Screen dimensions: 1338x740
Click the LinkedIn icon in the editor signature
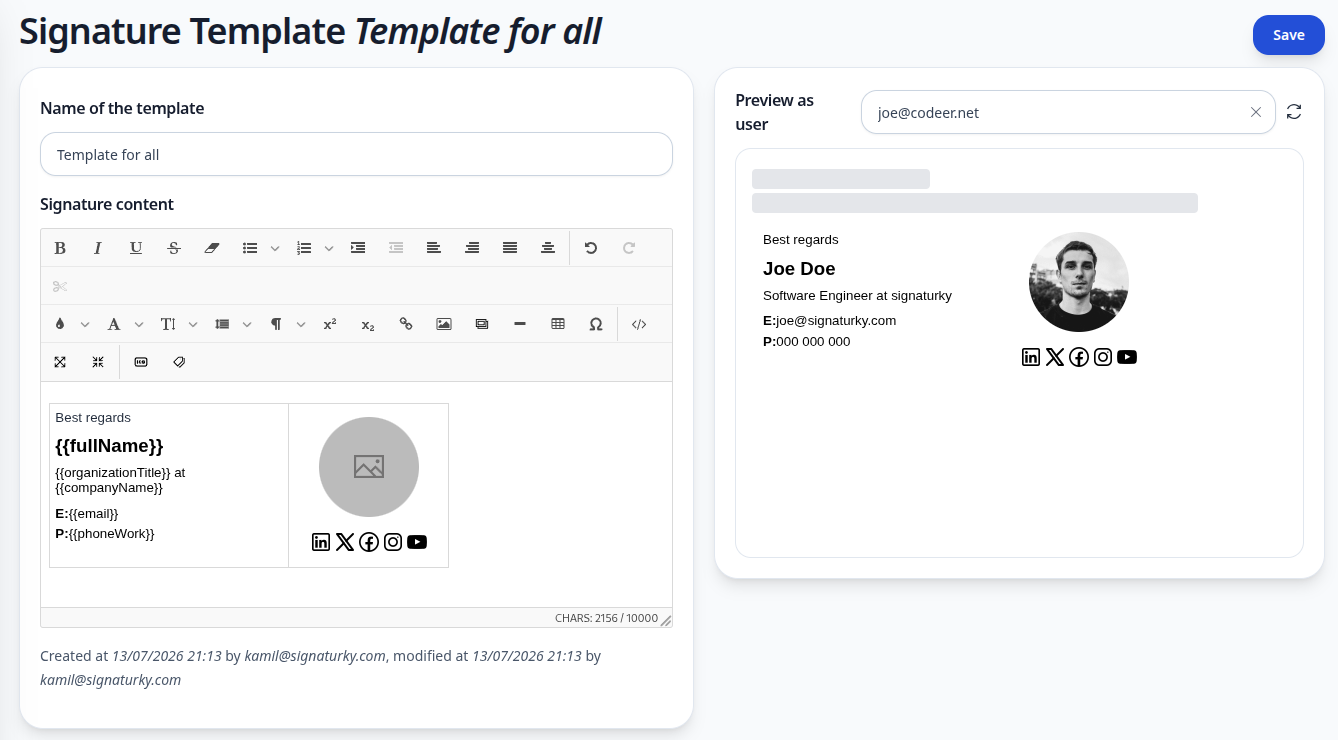click(321, 542)
